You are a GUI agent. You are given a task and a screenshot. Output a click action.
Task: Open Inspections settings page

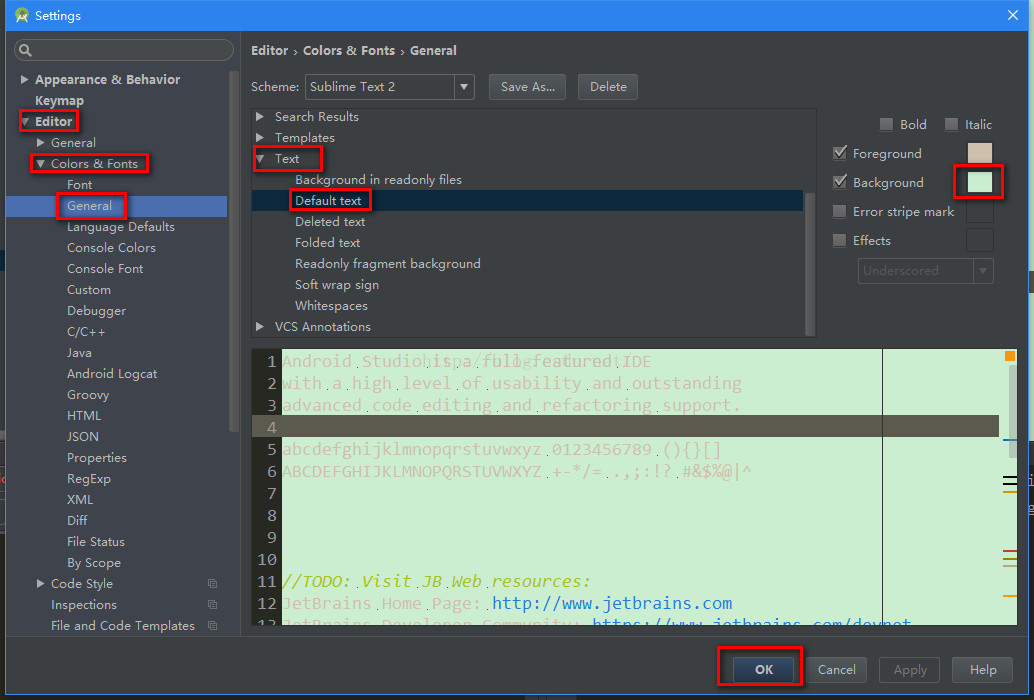84,604
